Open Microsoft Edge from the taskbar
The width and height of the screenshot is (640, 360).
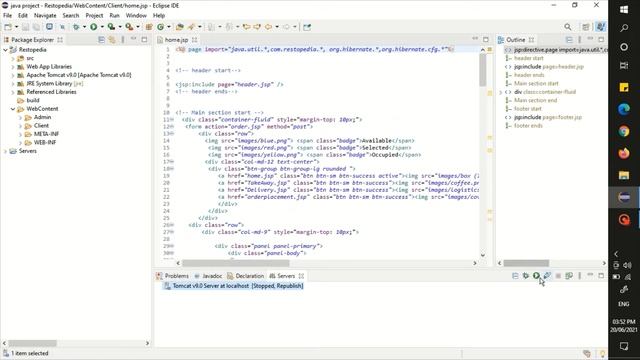624,109
